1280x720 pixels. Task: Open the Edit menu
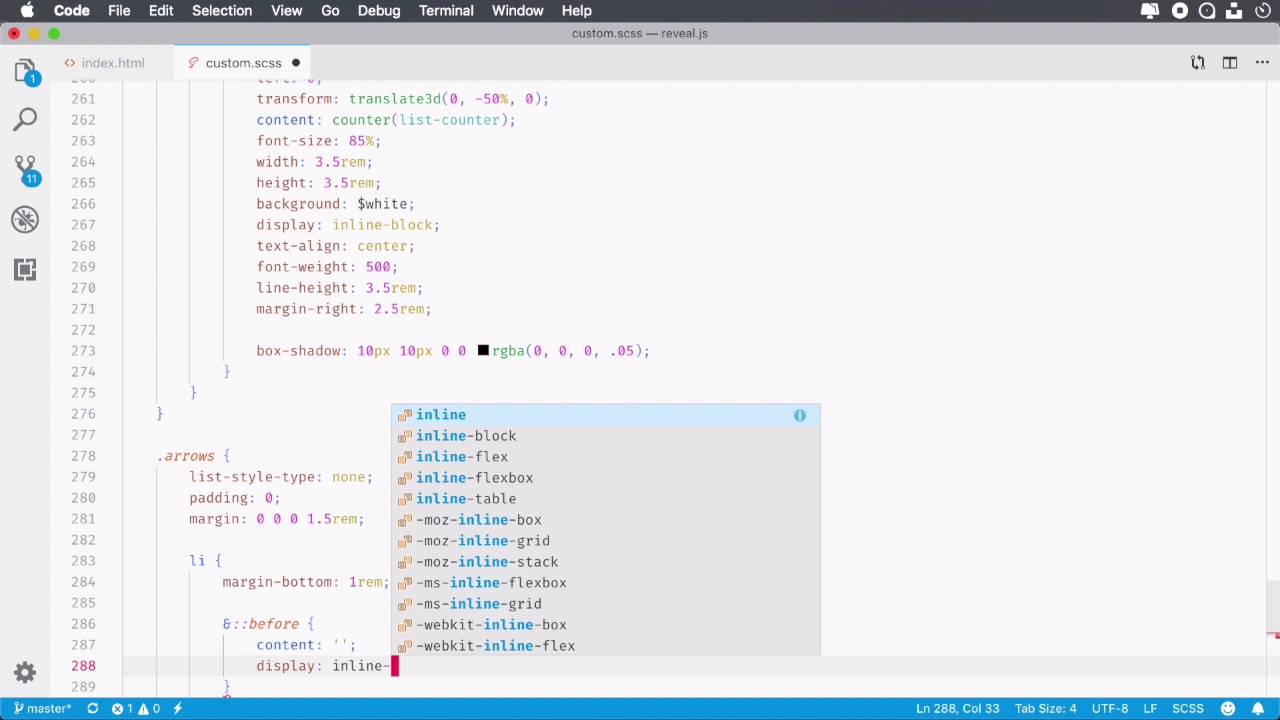[x=161, y=11]
